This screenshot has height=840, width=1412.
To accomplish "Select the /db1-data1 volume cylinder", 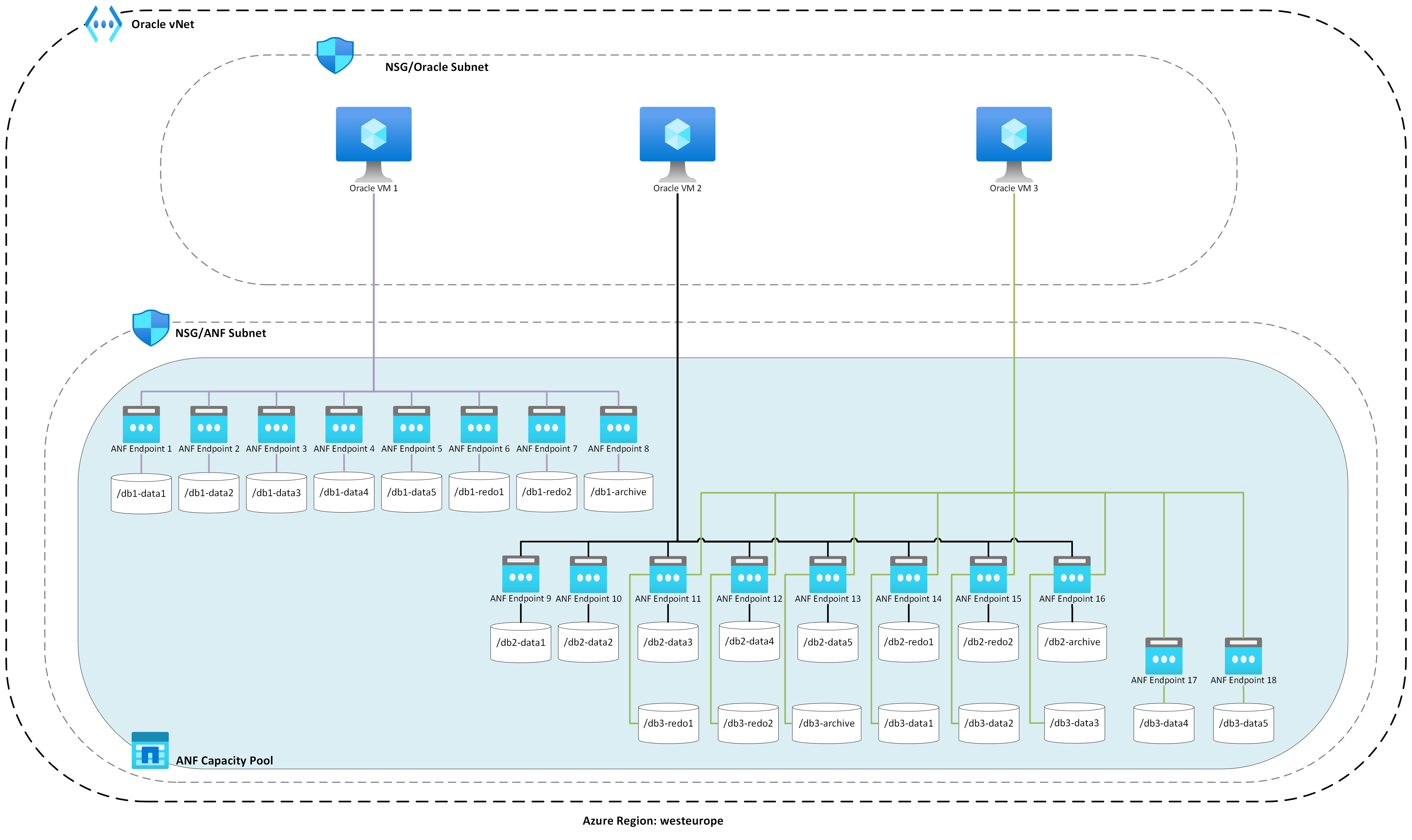I will coord(141,494).
